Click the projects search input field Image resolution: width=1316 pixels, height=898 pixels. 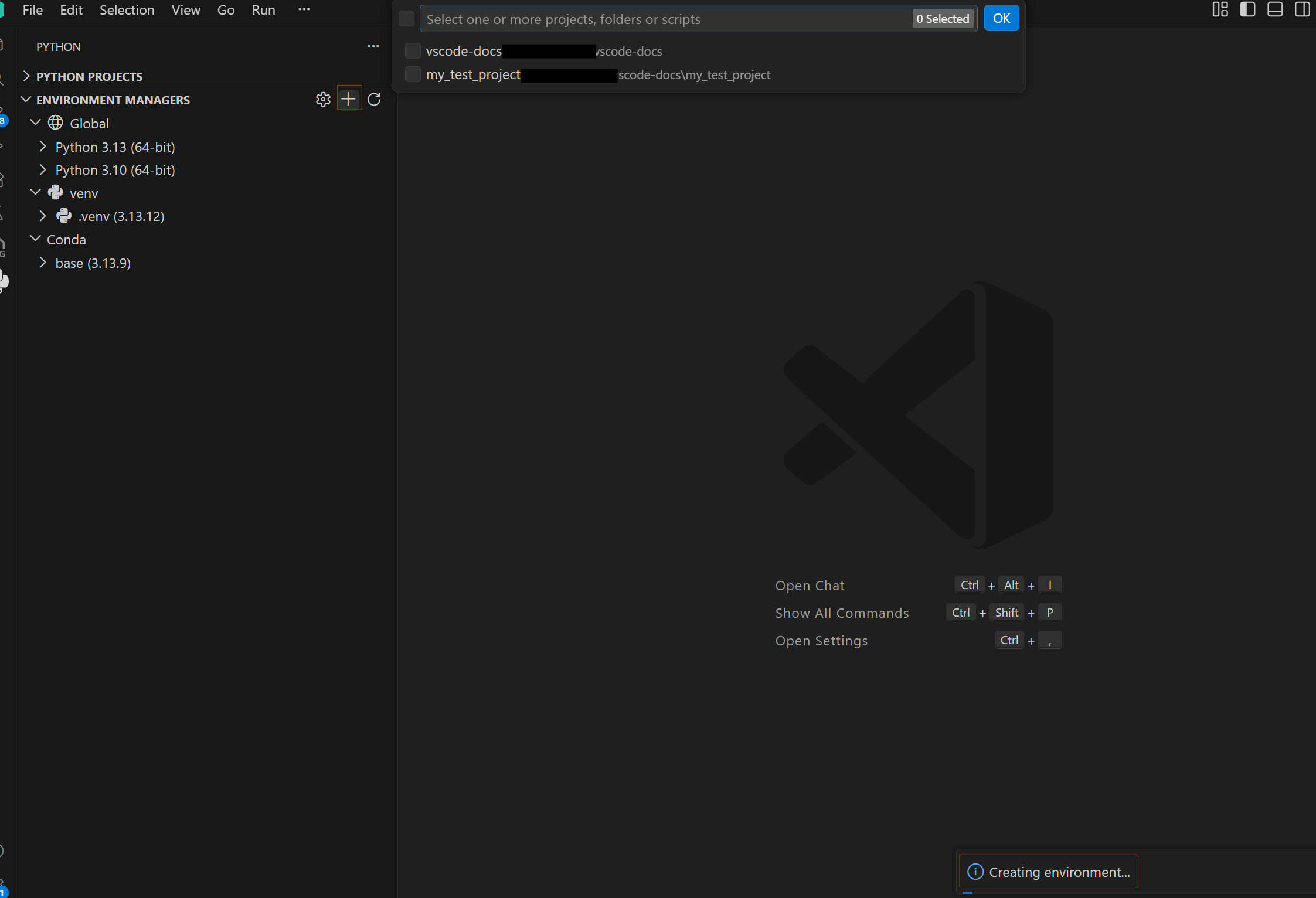(x=645, y=19)
